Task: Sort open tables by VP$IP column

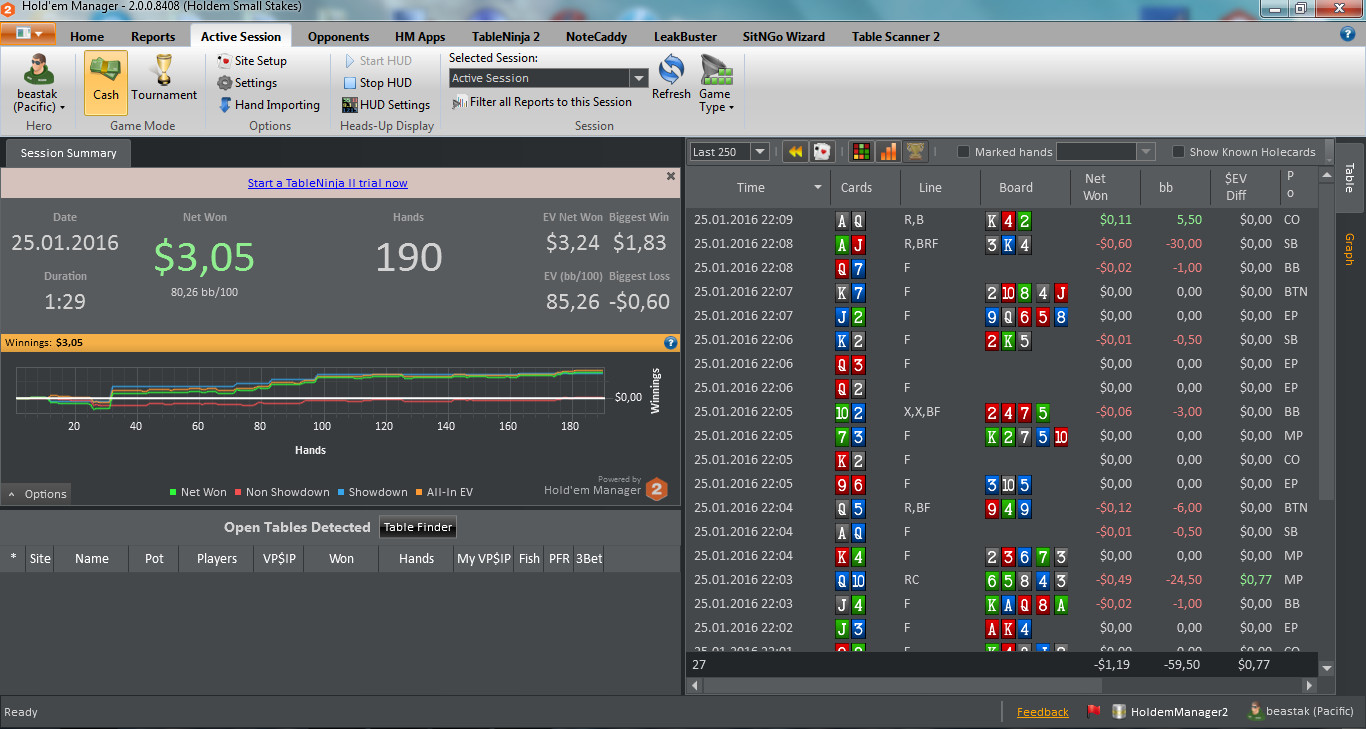Action: click(279, 558)
